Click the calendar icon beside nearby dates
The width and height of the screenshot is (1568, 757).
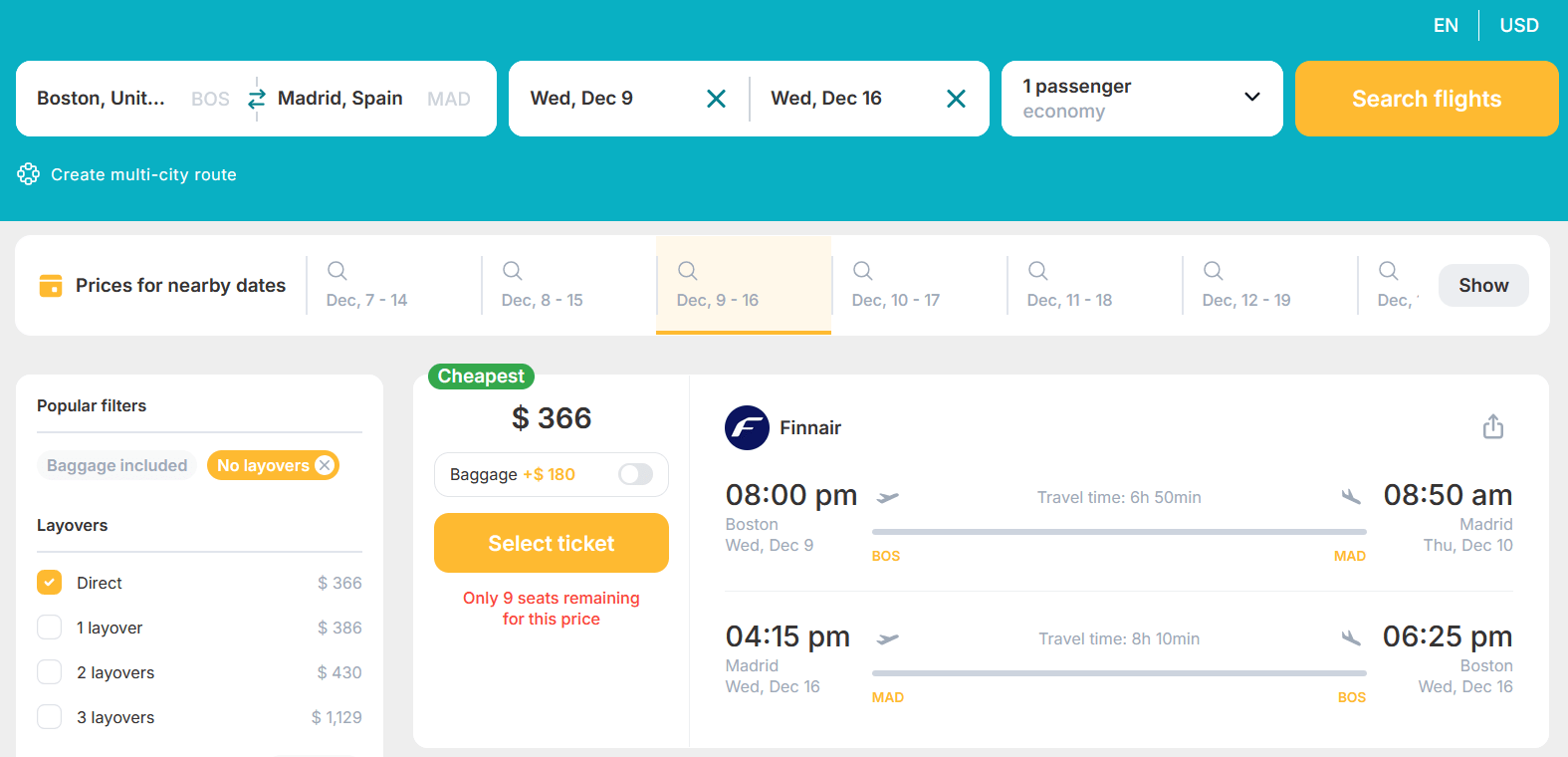50,286
